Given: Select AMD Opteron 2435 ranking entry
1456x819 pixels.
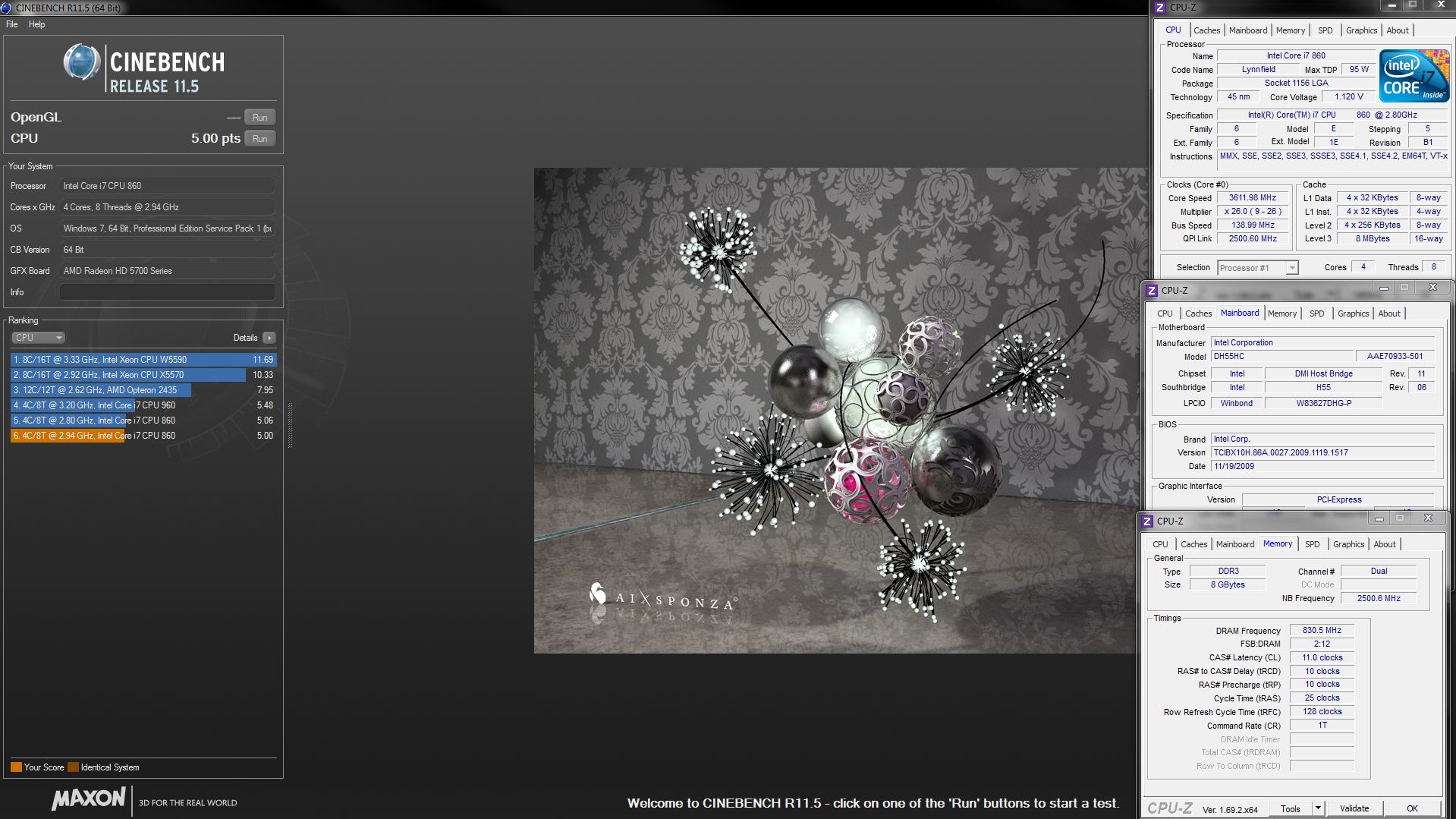Looking at the screenshot, I should [143, 390].
